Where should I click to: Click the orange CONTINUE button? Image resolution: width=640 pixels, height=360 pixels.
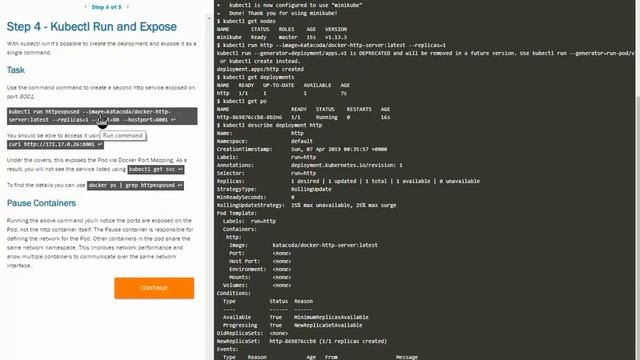(x=154, y=288)
